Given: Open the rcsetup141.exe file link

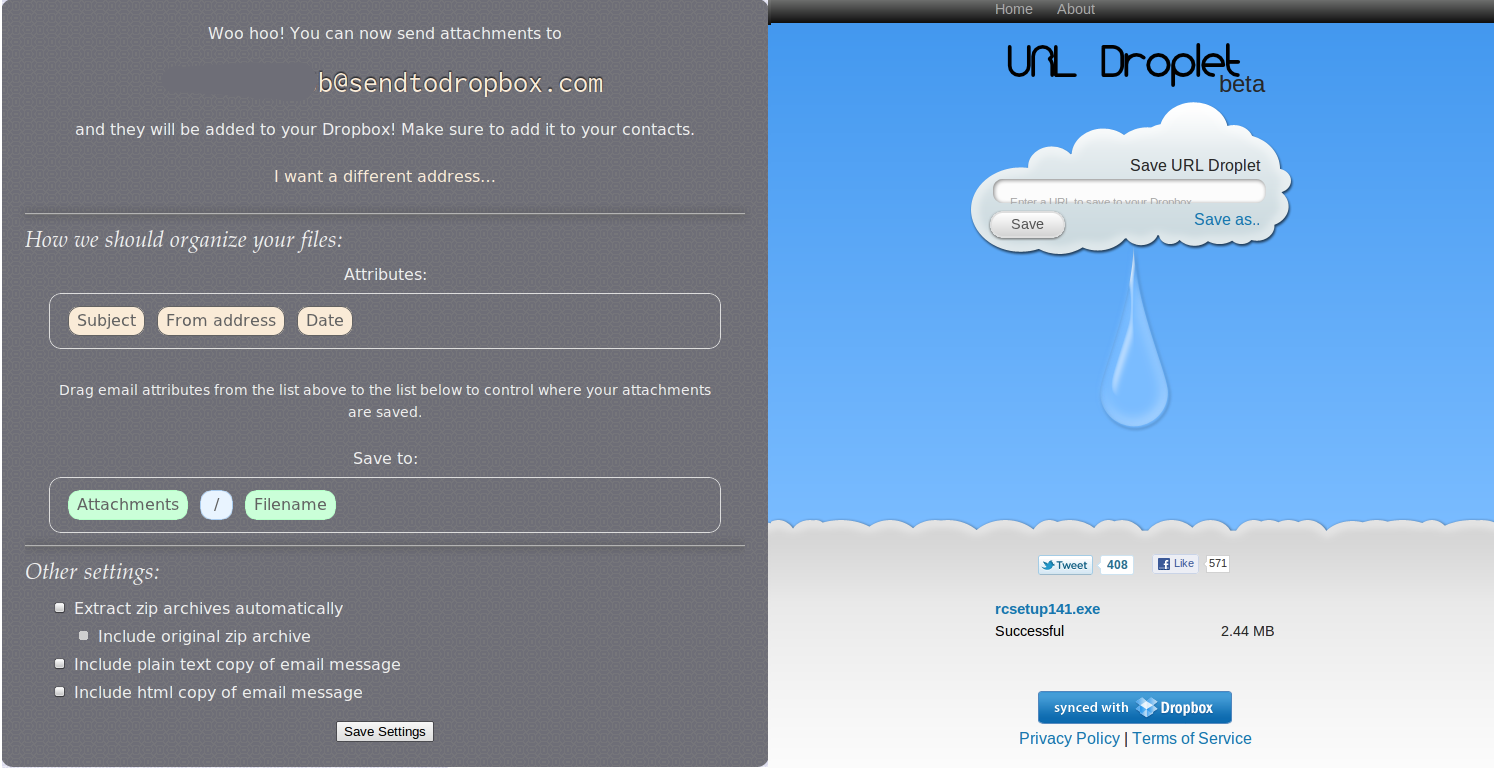Looking at the screenshot, I should click(1047, 609).
